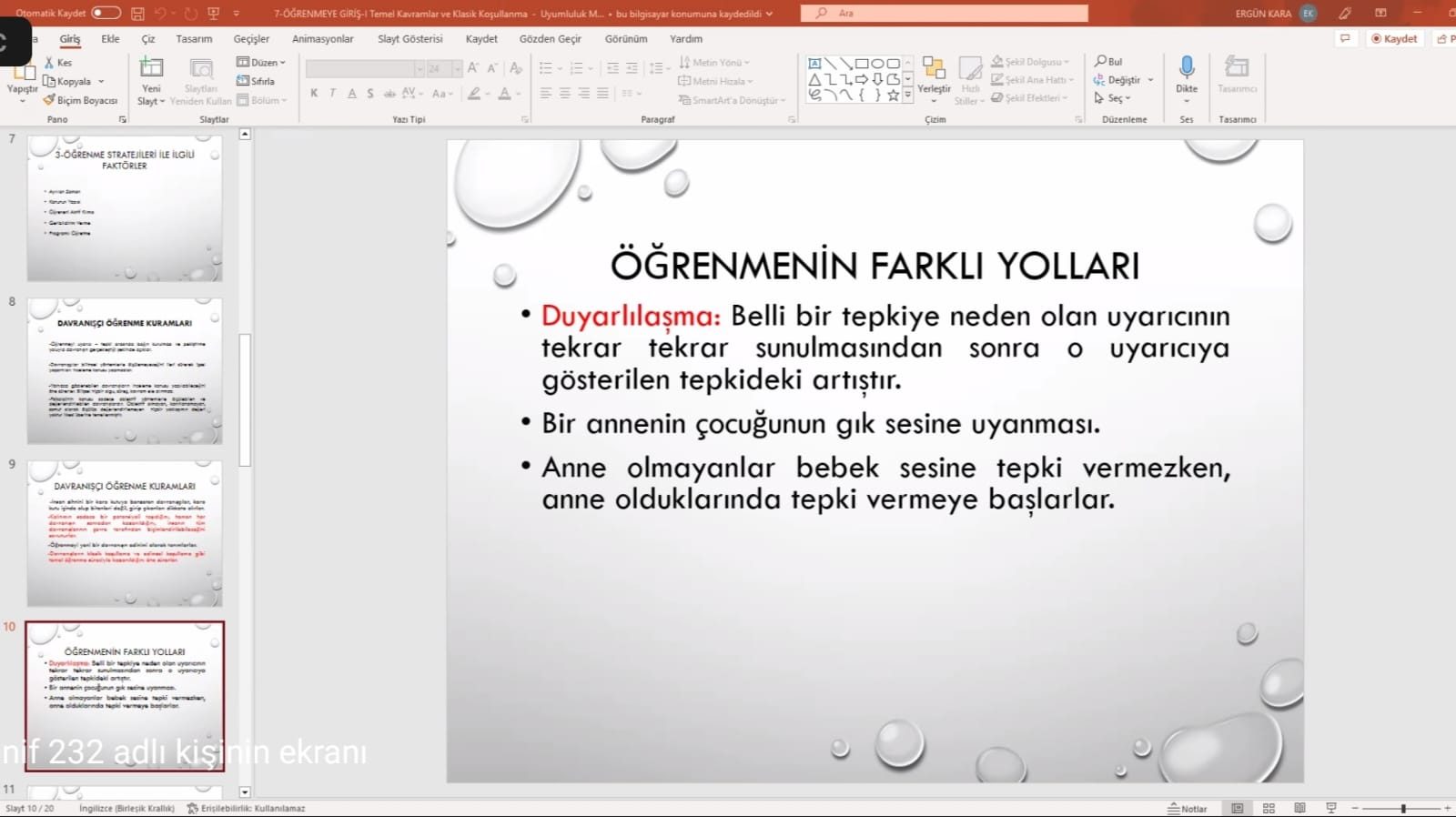Screen dimensions: 1456x817
Task: Select the Görünüm tab
Action: pyautogui.click(x=626, y=39)
